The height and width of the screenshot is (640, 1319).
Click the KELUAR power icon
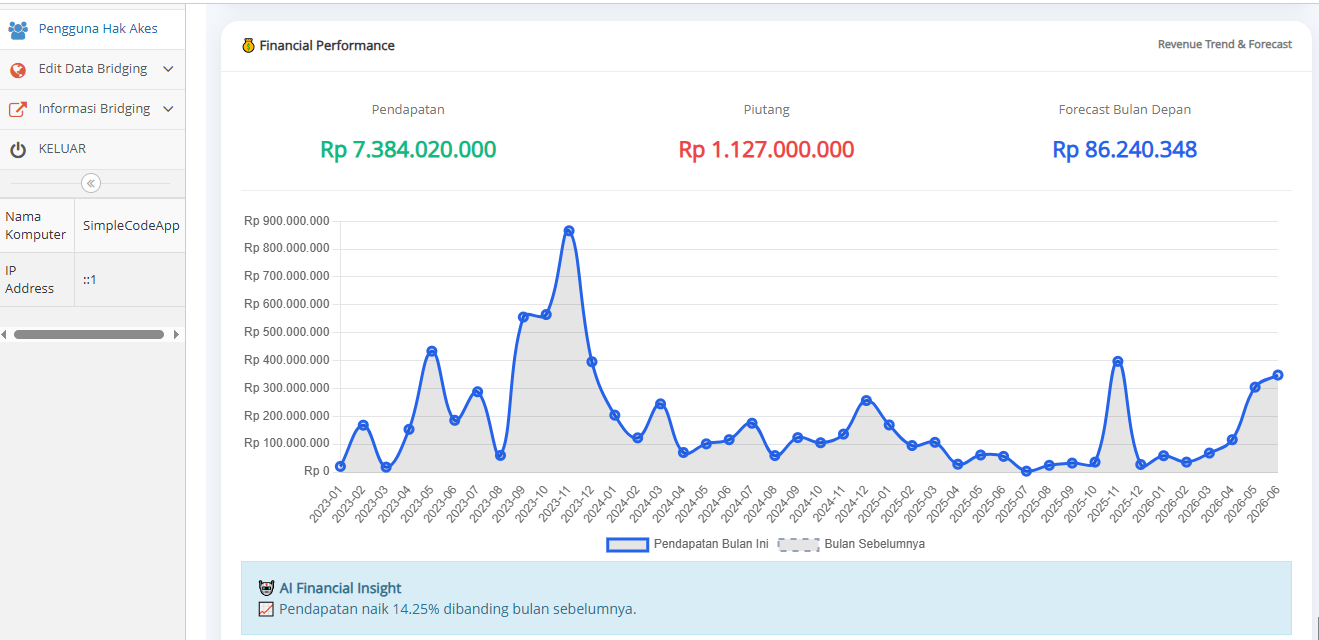click(18, 150)
